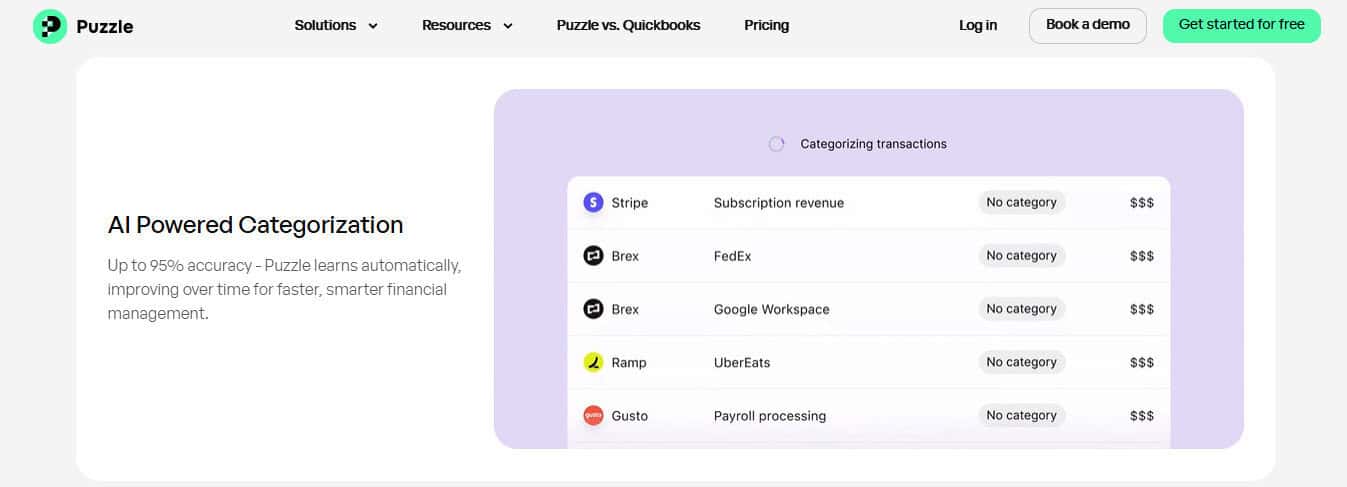Image resolution: width=1347 pixels, height=487 pixels.
Task: Click No category tag for FedEx
Action: tap(1021, 255)
